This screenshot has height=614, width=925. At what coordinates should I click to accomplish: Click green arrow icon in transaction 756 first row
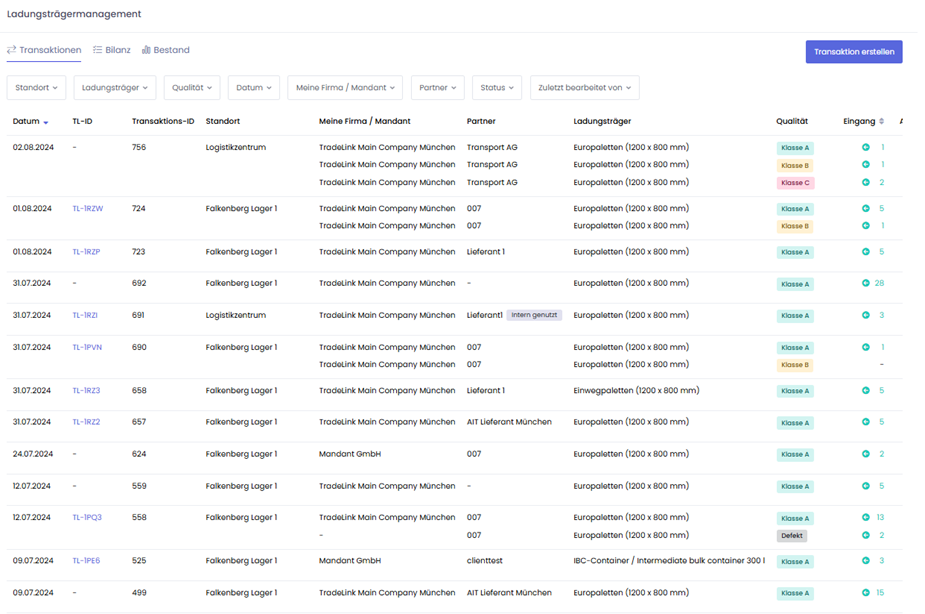point(865,148)
